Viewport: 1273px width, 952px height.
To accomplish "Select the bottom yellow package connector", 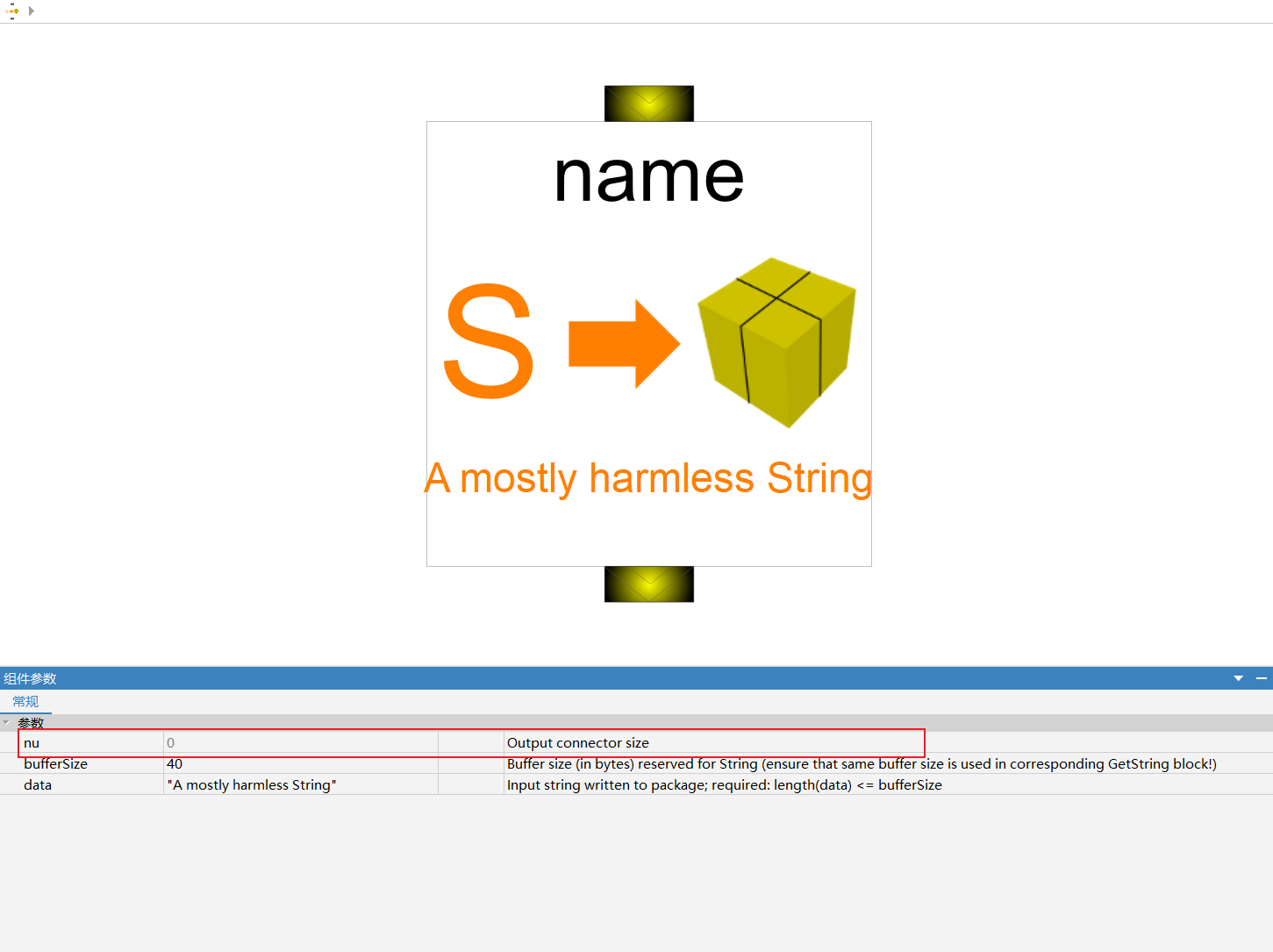I will tap(649, 584).
